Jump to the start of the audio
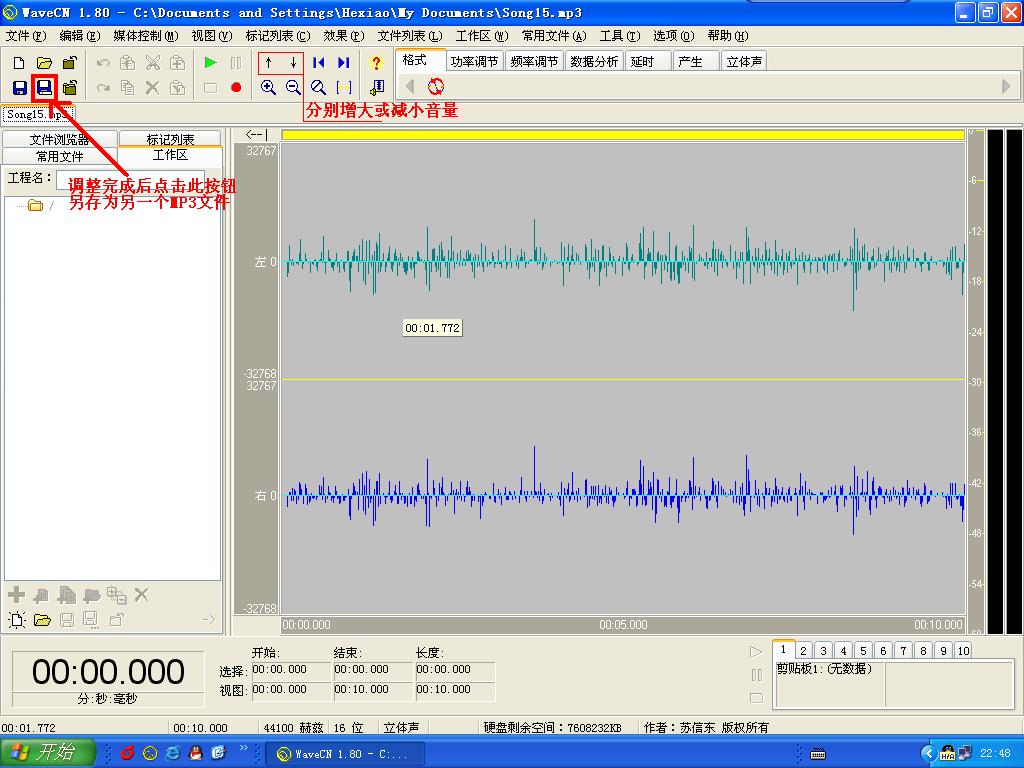Viewport: 1024px width, 768px height. [319, 63]
